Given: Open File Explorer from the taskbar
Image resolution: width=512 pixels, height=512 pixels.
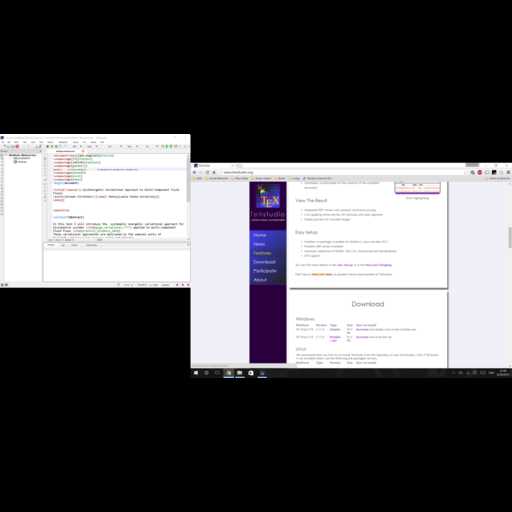Looking at the screenshot, I should coord(240,373).
